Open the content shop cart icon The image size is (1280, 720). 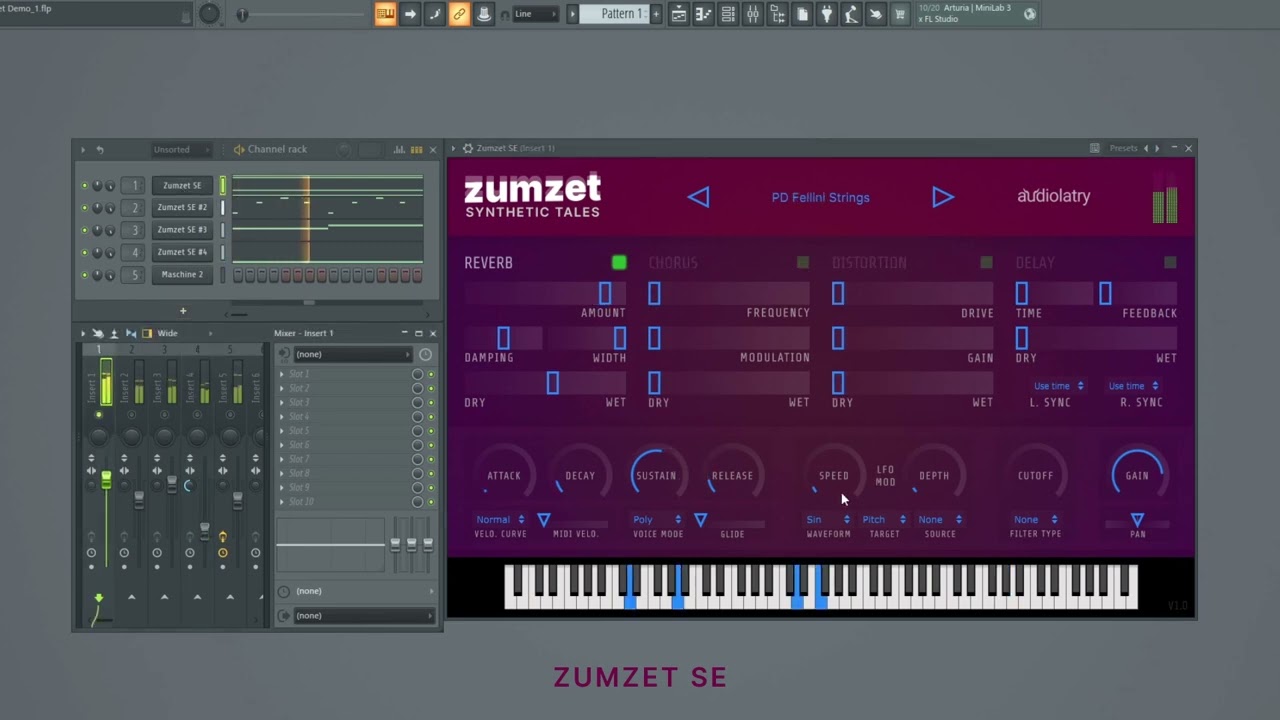pyautogui.click(x=899, y=14)
